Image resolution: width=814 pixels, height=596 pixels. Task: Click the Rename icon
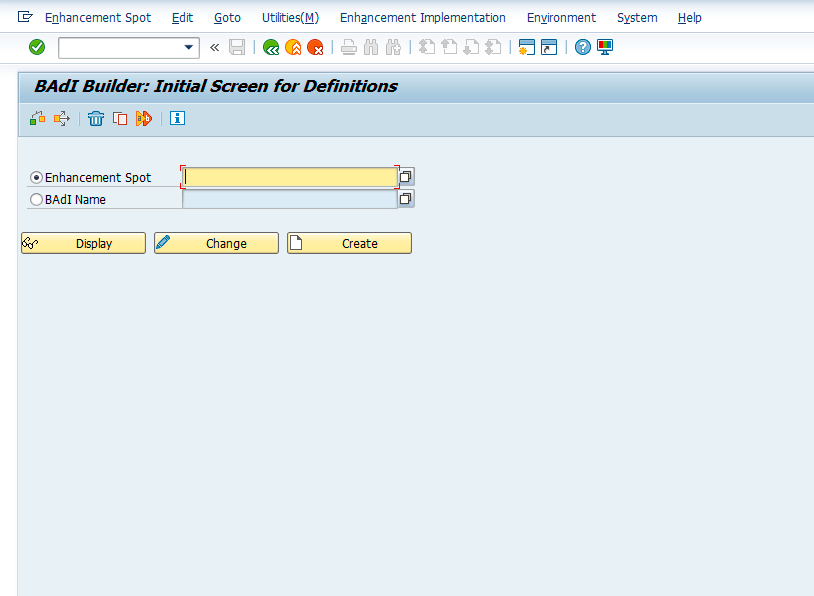point(144,119)
